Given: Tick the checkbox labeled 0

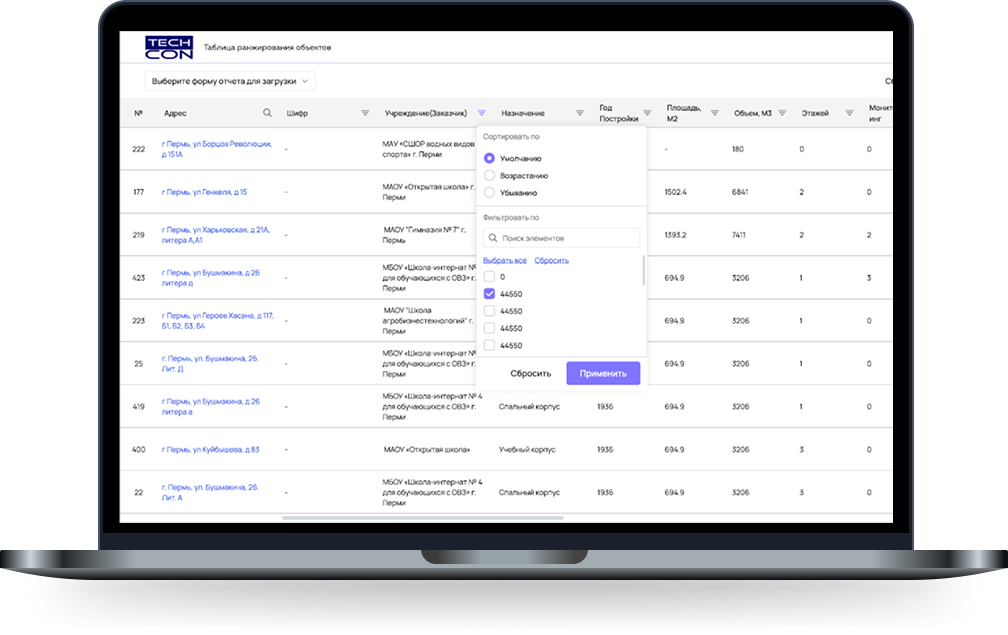Looking at the screenshot, I should pyautogui.click(x=489, y=277).
